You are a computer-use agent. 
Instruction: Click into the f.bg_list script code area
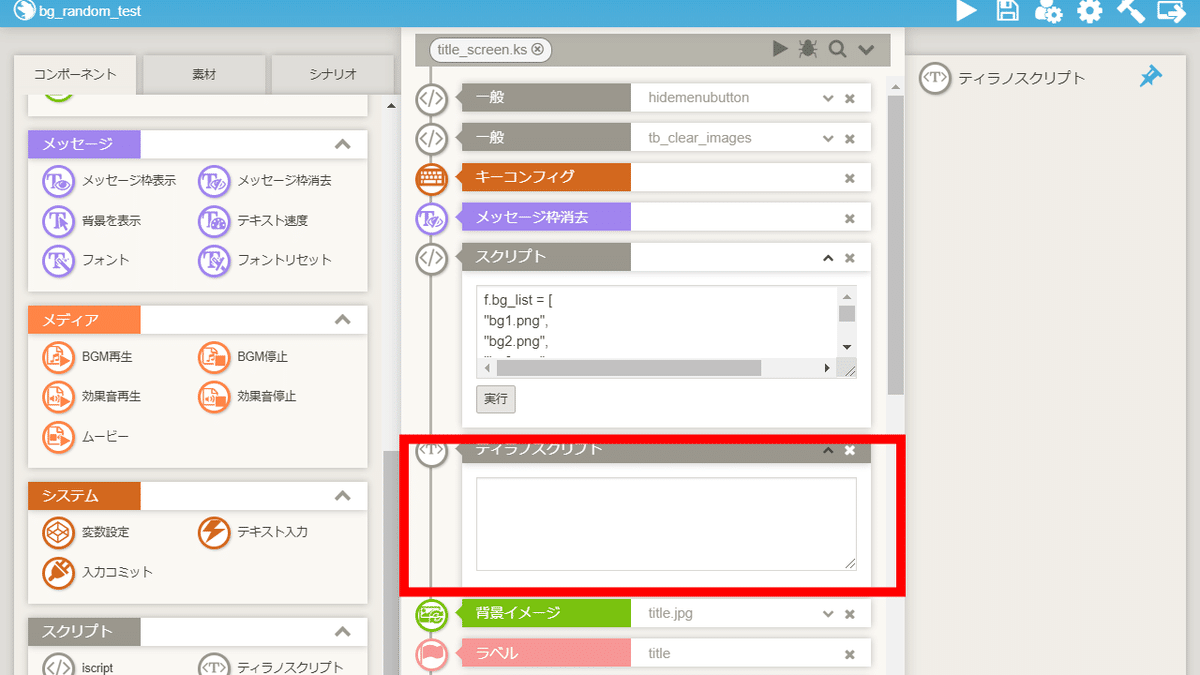pos(658,322)
